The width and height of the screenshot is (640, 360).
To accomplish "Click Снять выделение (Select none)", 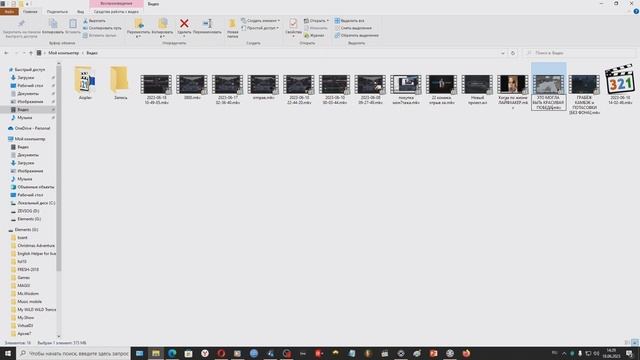I will [x=353, y=28].
